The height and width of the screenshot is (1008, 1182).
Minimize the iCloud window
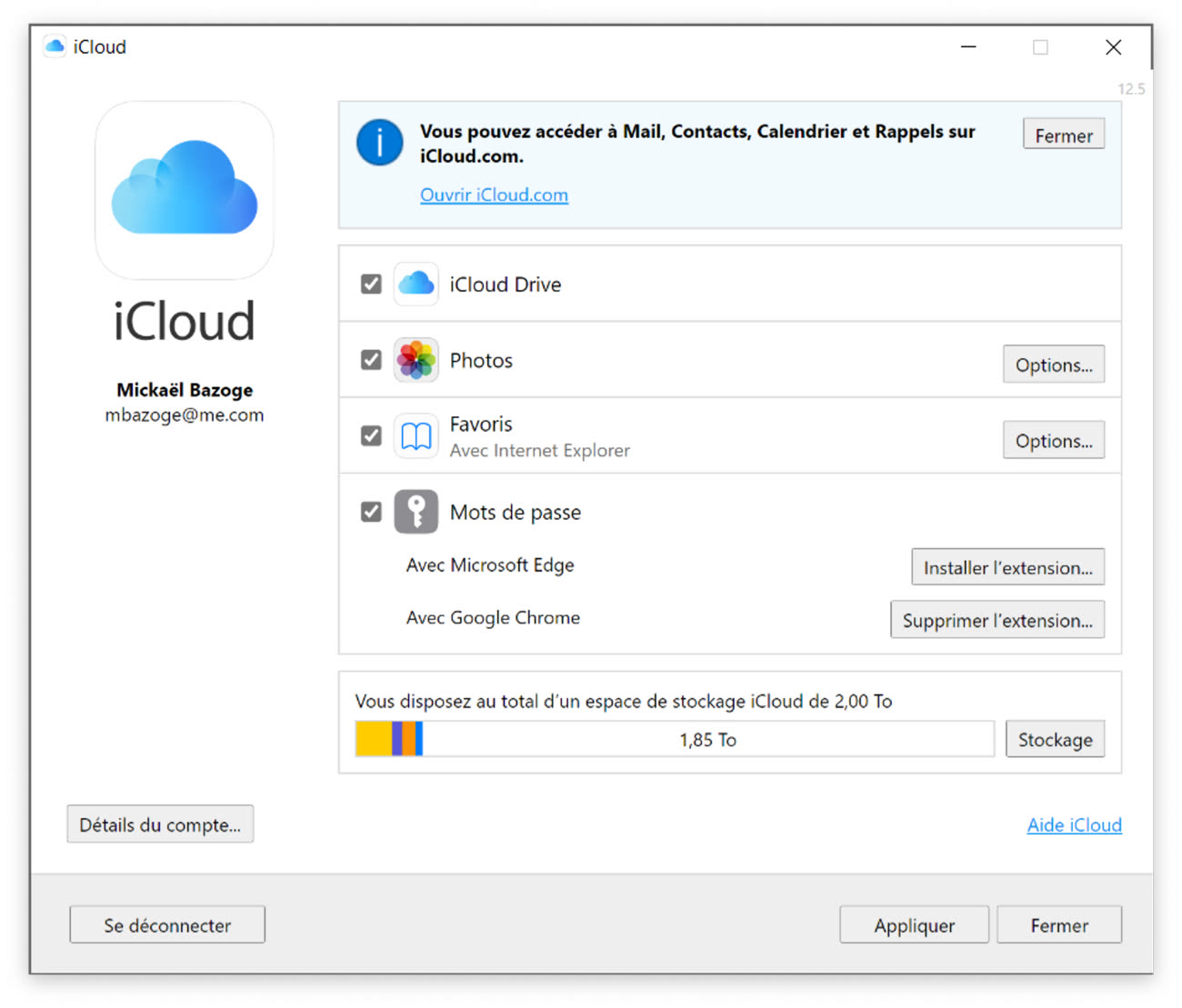pos(968,47)
